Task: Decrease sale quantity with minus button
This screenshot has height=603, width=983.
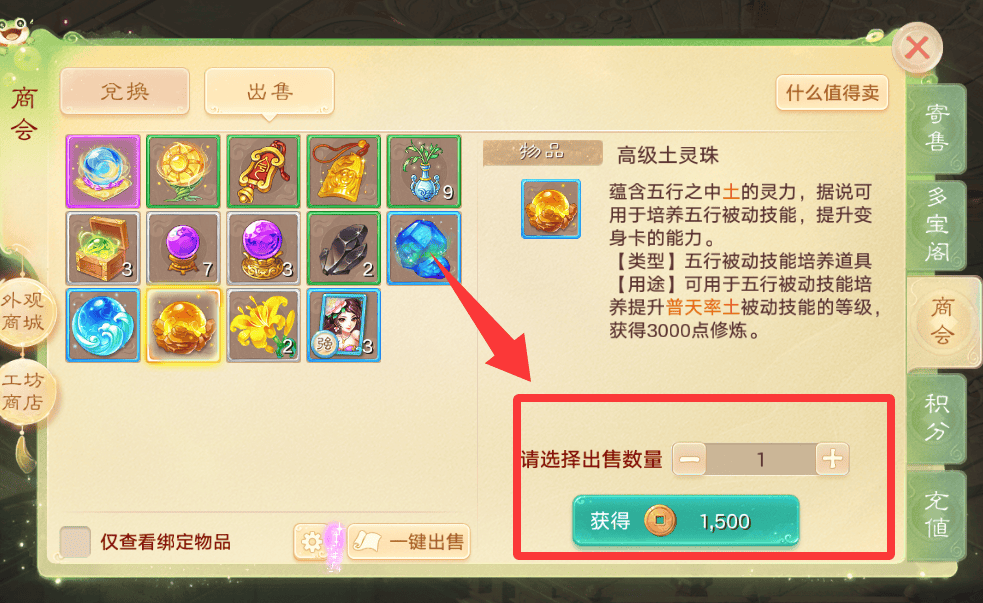Action: click(x=689, y=459)
